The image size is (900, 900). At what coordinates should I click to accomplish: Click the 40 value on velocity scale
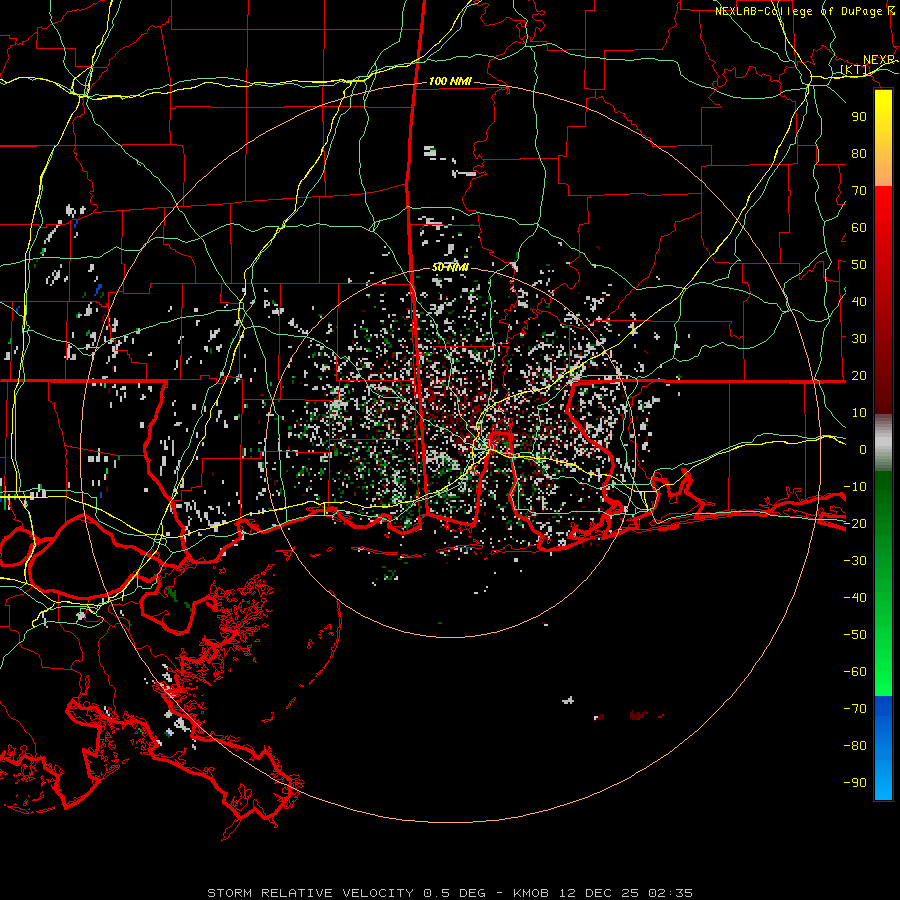point(859,301)
